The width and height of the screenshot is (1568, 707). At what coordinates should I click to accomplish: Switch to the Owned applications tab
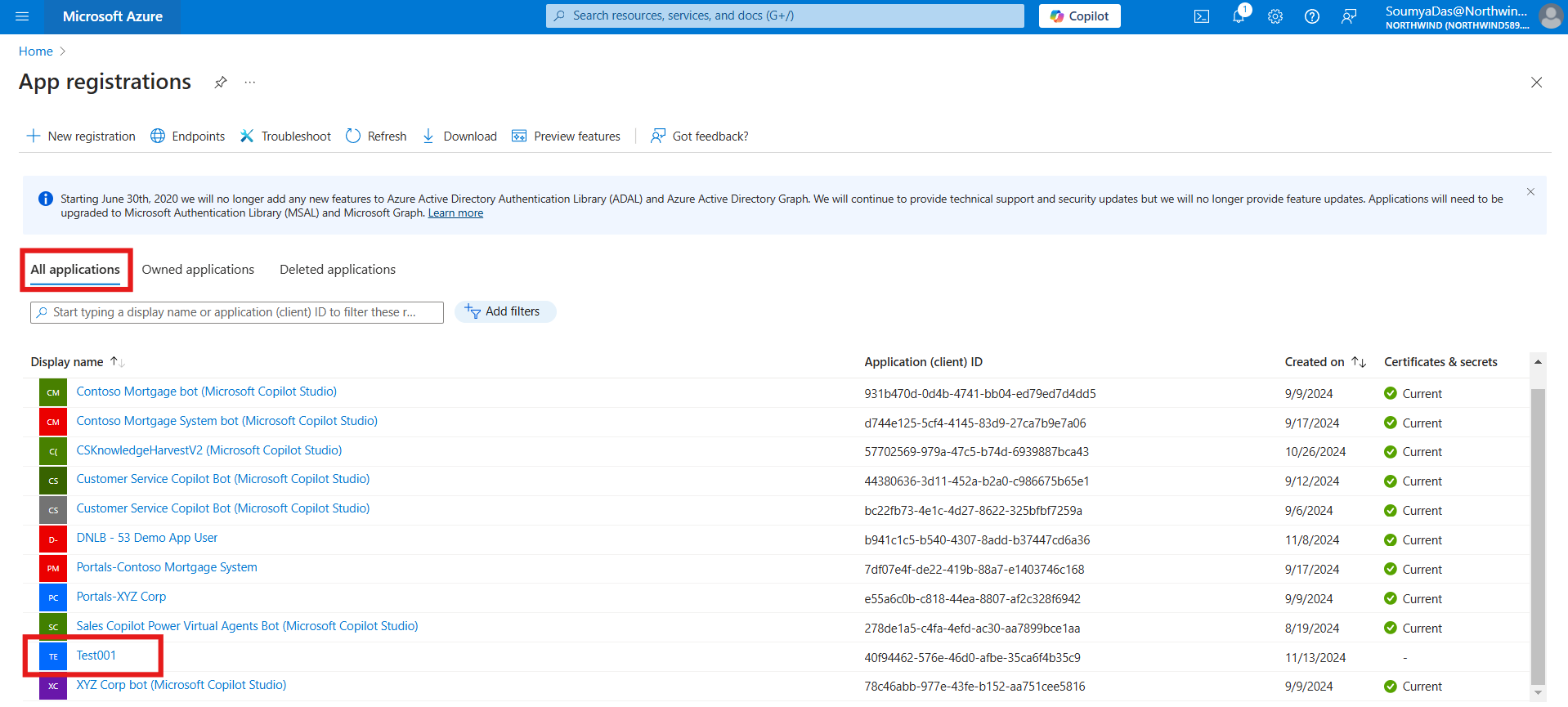click(x=198, y=270)
